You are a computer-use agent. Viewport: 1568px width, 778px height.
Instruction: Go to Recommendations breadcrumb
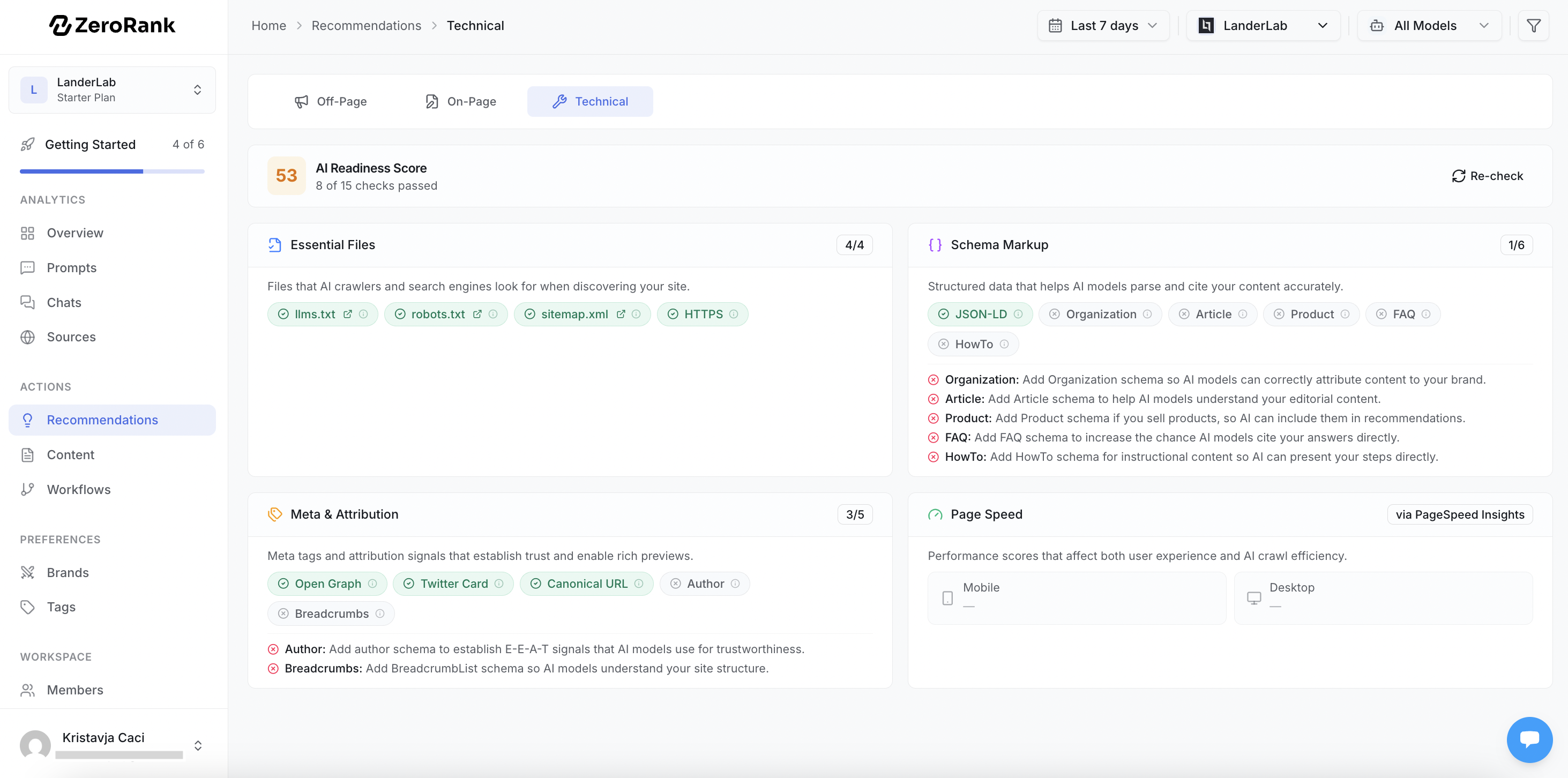click(366, 26)
